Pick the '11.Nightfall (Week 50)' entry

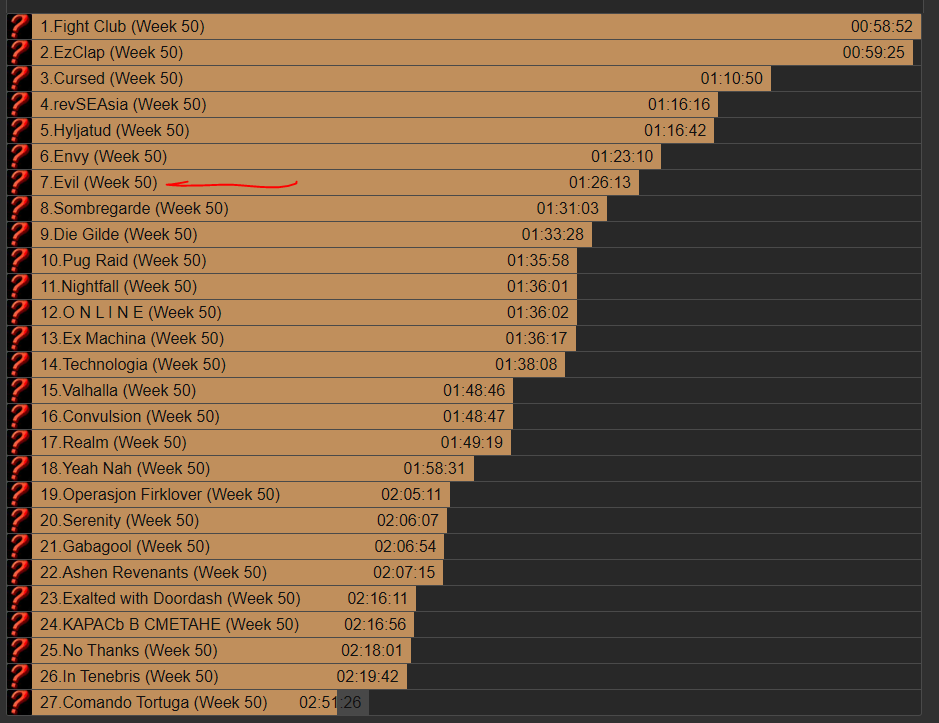point(119,286)
